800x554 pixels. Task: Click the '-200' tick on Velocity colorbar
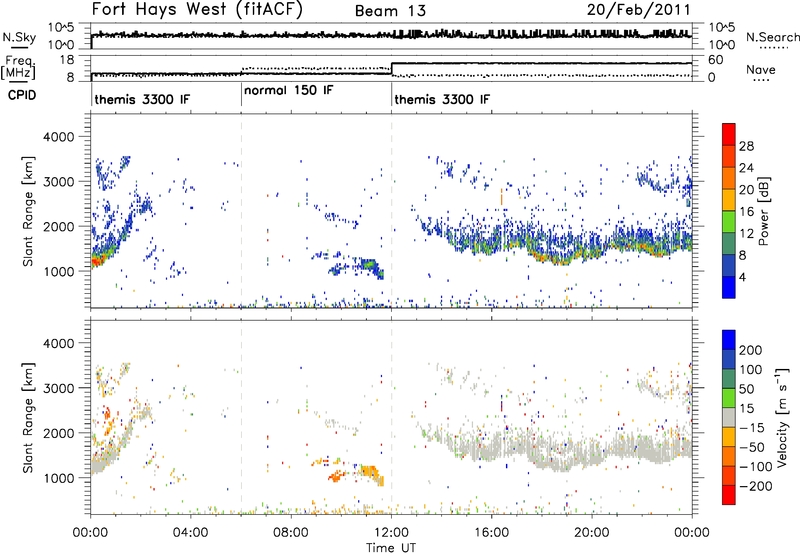tap(756, 486)
